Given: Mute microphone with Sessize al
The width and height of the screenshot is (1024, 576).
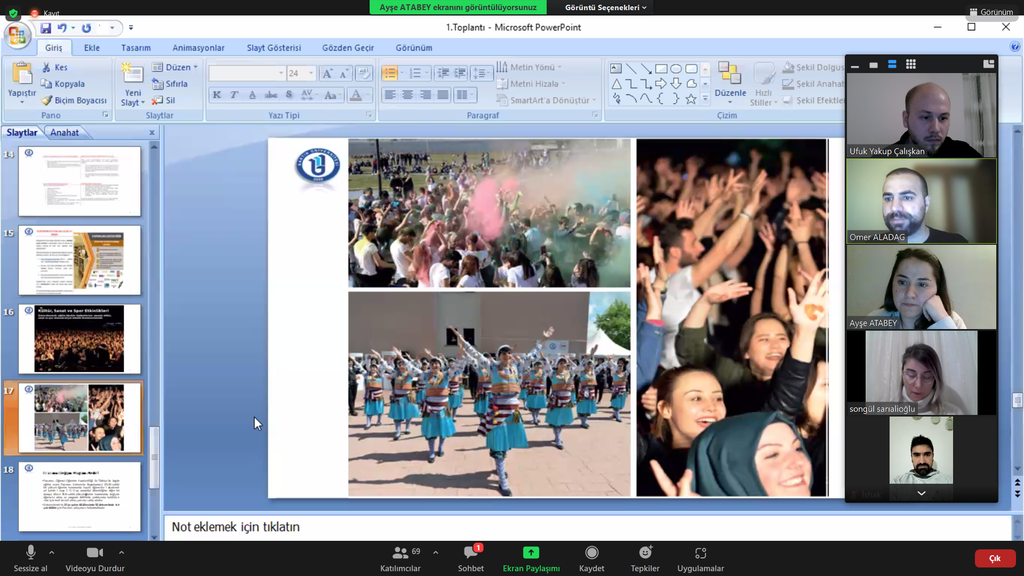Looking at the screenshot, I should (x=30, y=559).
